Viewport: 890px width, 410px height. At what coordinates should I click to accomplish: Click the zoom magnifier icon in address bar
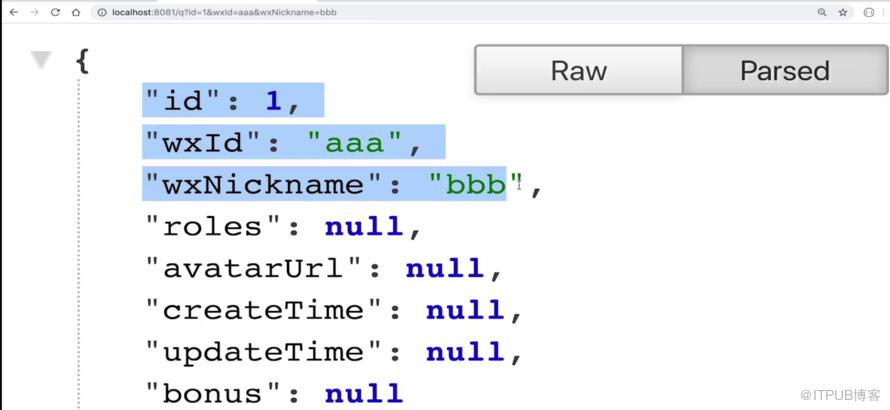[x=821, y=12]
